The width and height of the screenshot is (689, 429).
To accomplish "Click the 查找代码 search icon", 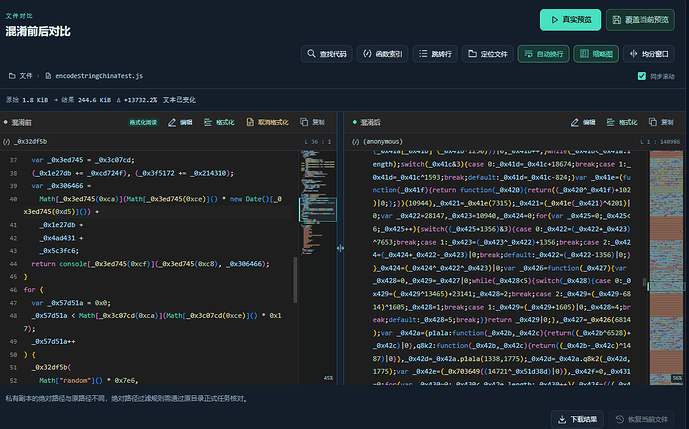I will tap(311, 54).
